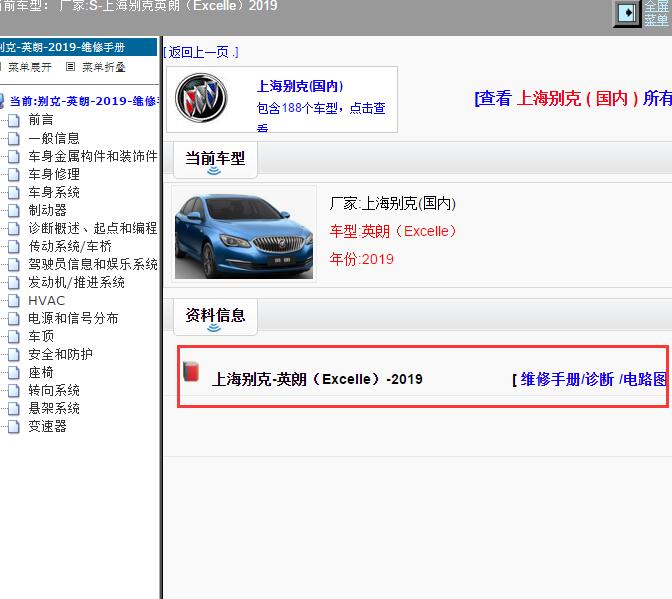This screenshot has width=672, height=599.
Task: Click page icon beside 驾驶员信息和娱乐系统
Action: pos(14,264)
